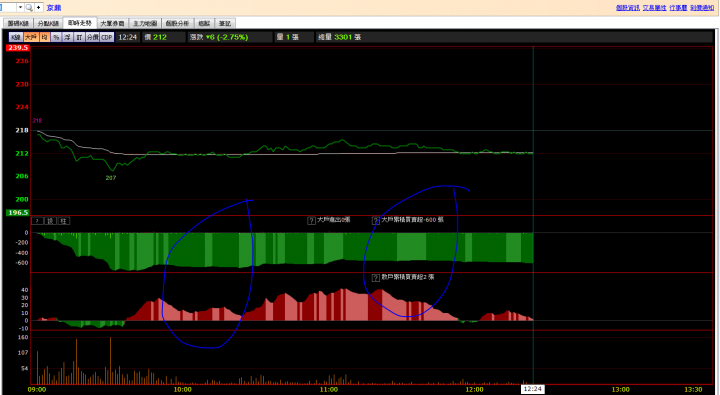
Task: Click the question mark beside 散戶累積買賣超
Action: click(376, 277)
